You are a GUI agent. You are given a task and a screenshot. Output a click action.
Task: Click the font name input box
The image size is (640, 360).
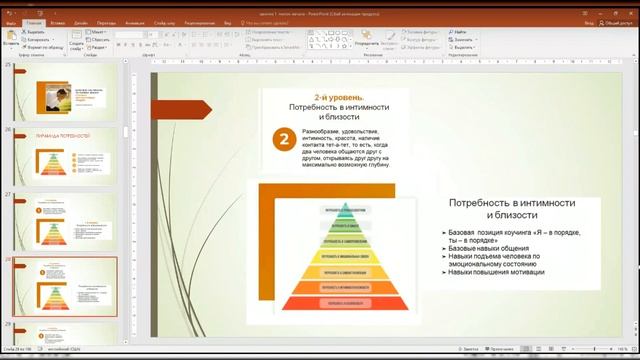[129, 35]
